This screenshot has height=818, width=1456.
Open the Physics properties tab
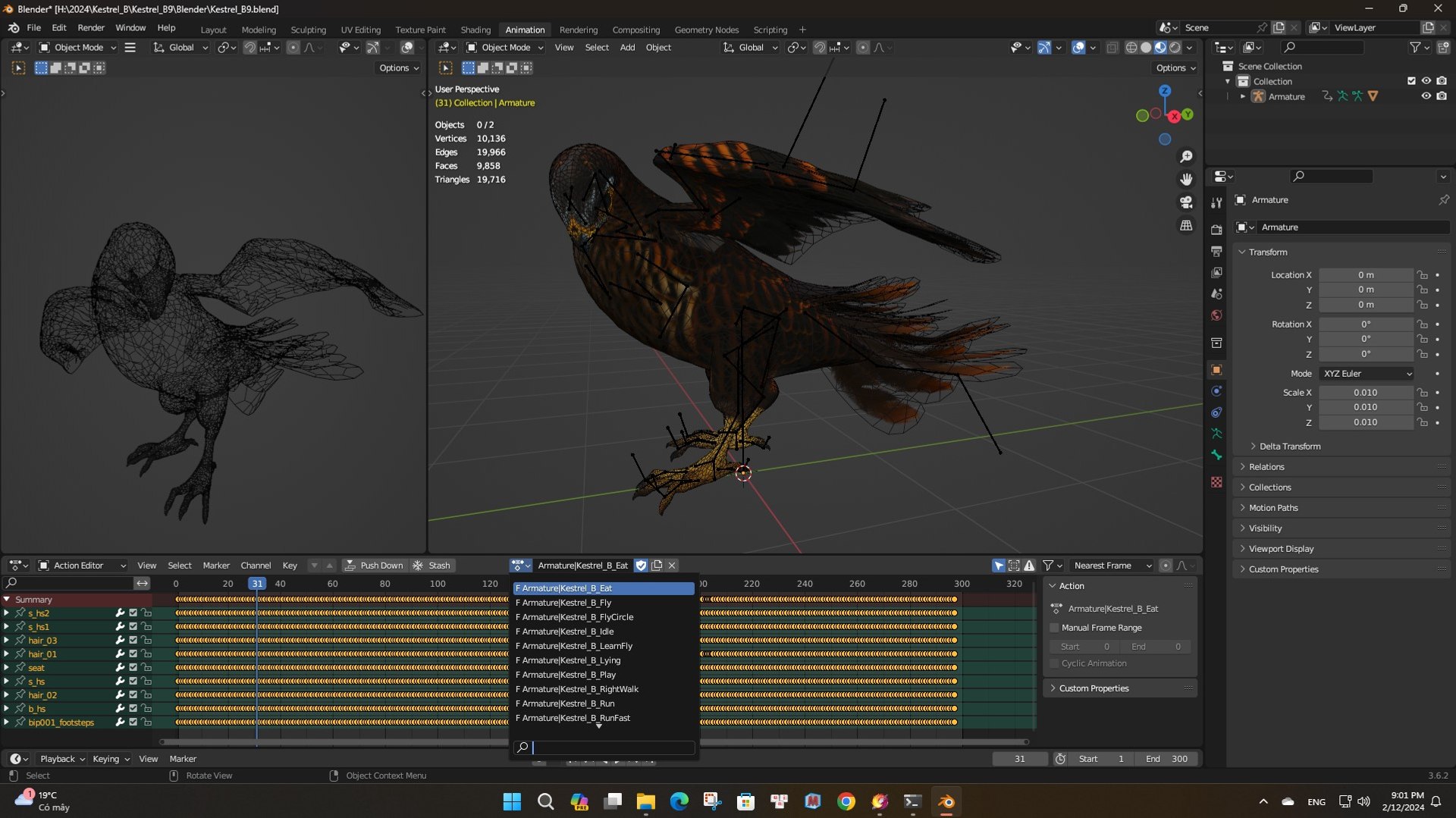click(x=1216, y=391)
